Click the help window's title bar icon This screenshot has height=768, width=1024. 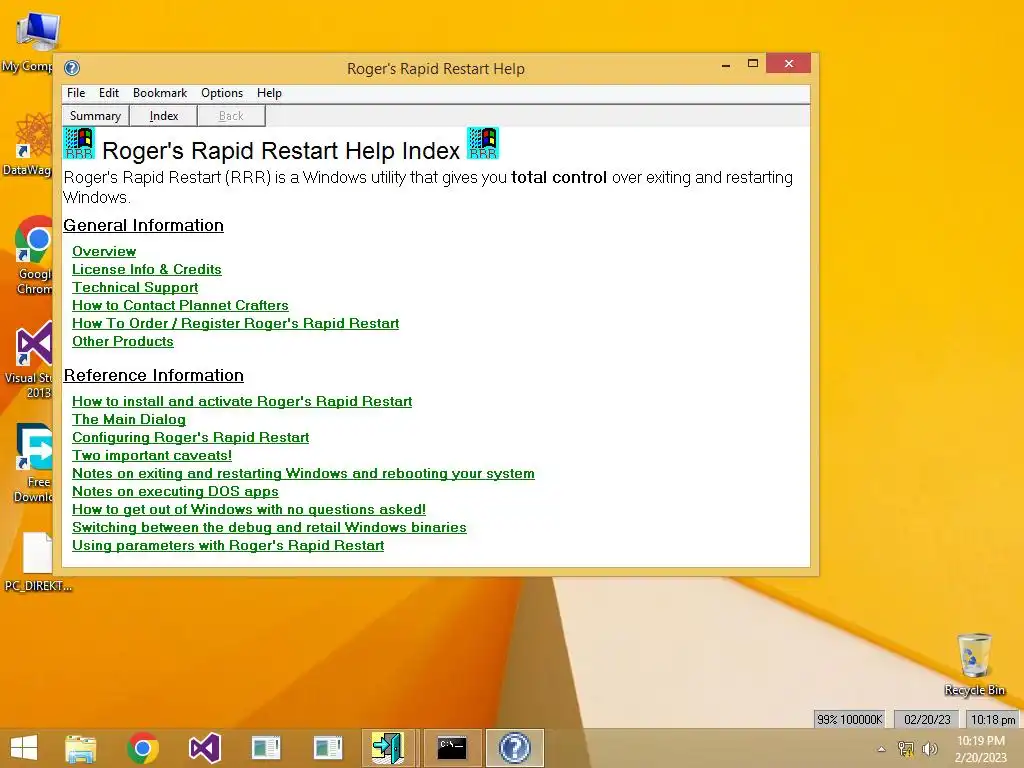click(x=72, y=68)
